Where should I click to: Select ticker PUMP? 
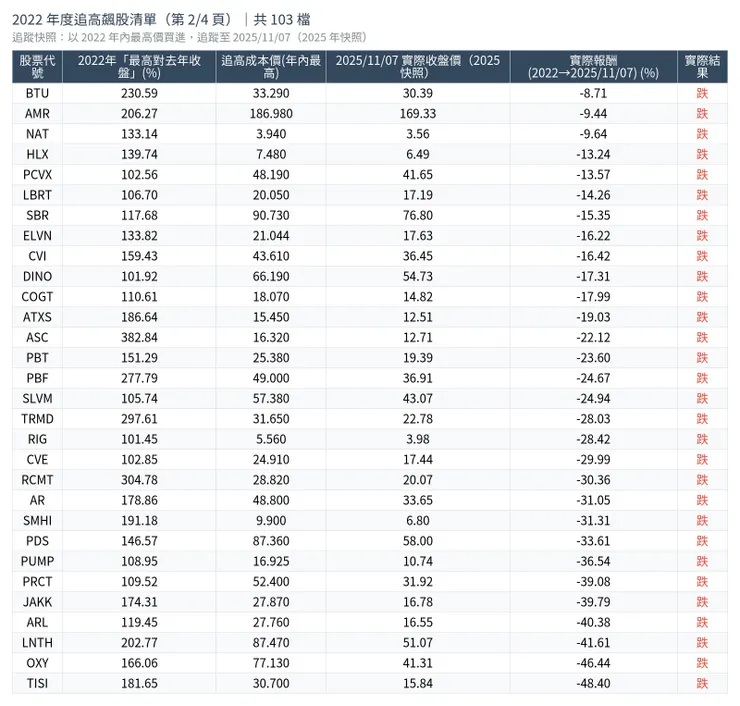pos(37,561)
